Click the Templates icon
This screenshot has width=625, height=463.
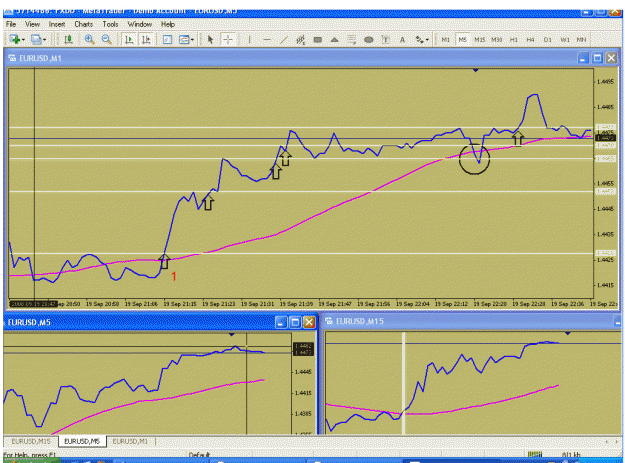[184, 39]
